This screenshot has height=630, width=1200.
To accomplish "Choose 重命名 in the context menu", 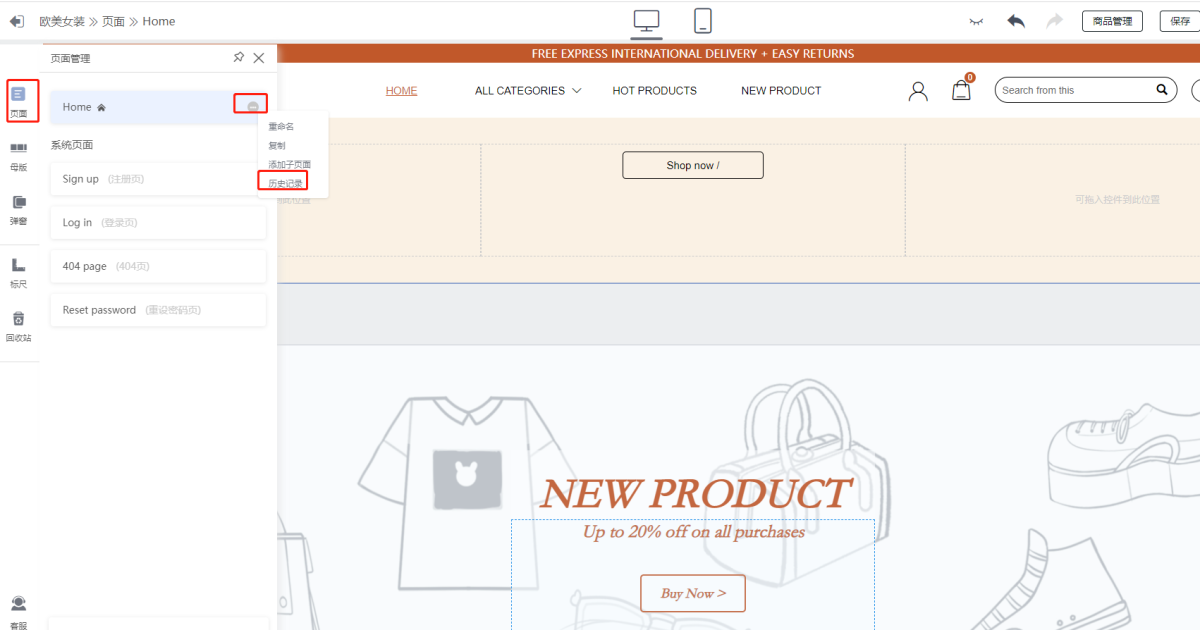I will (281, 127).
